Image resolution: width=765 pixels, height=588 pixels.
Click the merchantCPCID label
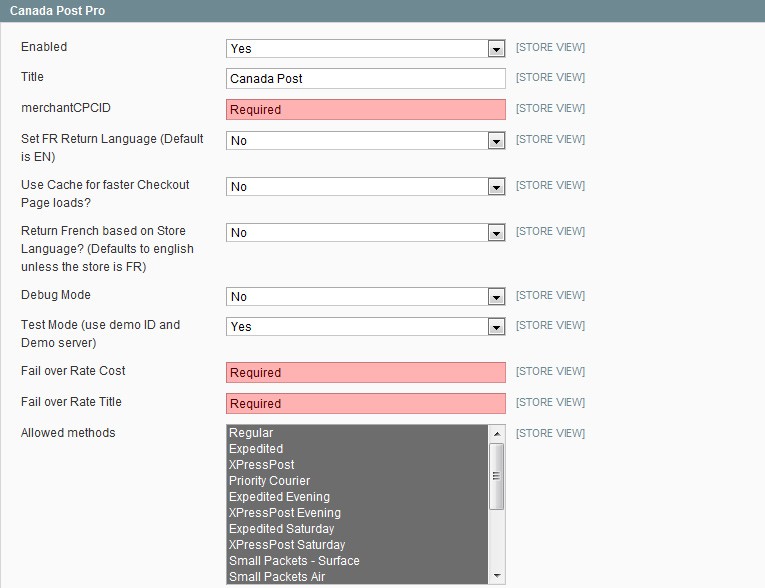click(x=66, y=108)
